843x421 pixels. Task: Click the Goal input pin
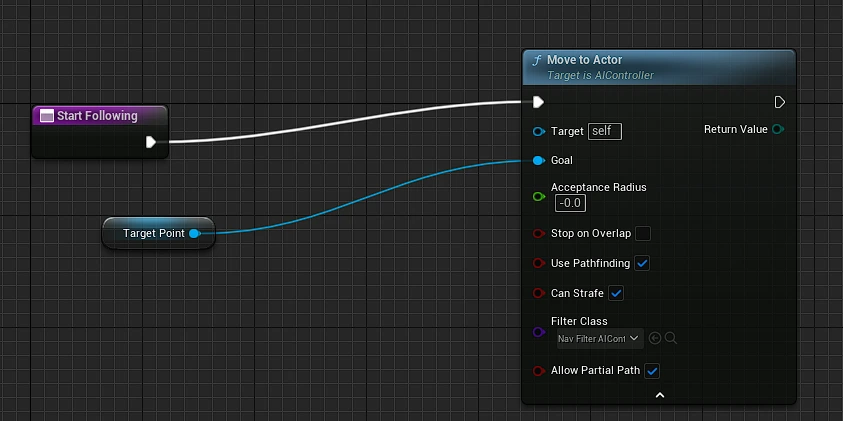538,160
